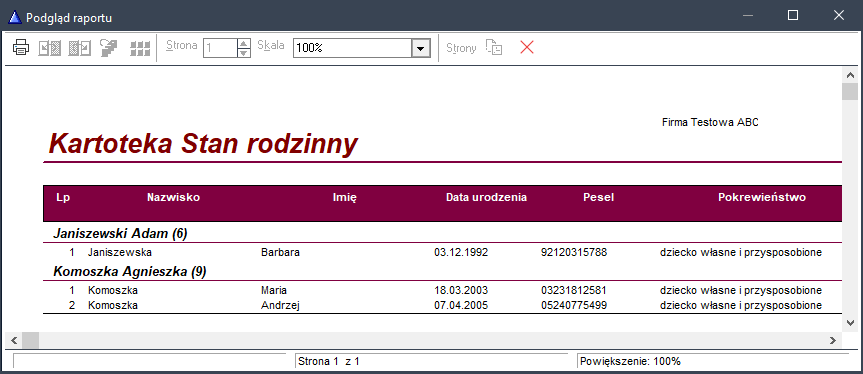Click the app triangle icon in title bar
The height and width of the screenshot is (374, 863).
pyautogui.click(x=15, y=17)
